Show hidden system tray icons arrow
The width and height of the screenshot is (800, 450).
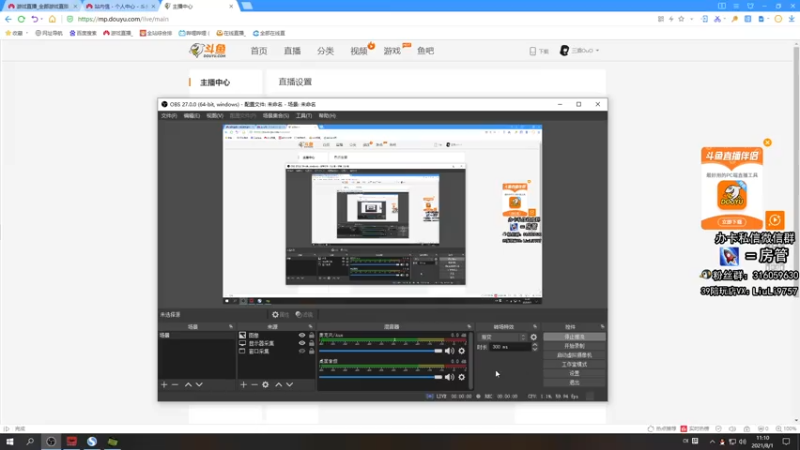(x=712, y=442)
